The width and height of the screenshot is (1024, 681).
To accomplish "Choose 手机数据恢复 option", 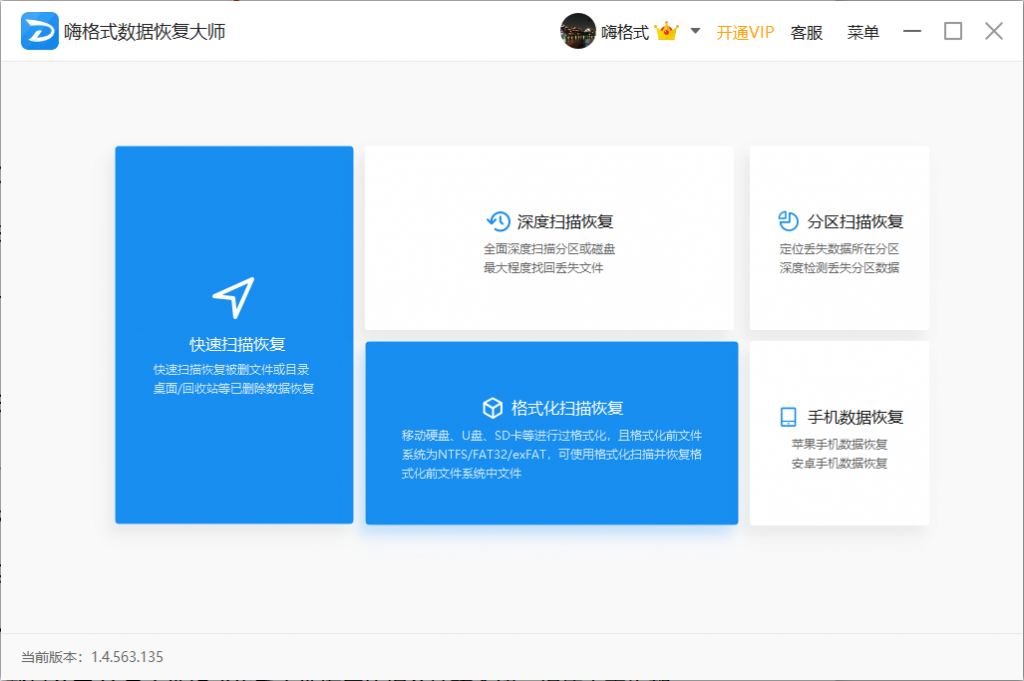I will click(855, 417).
